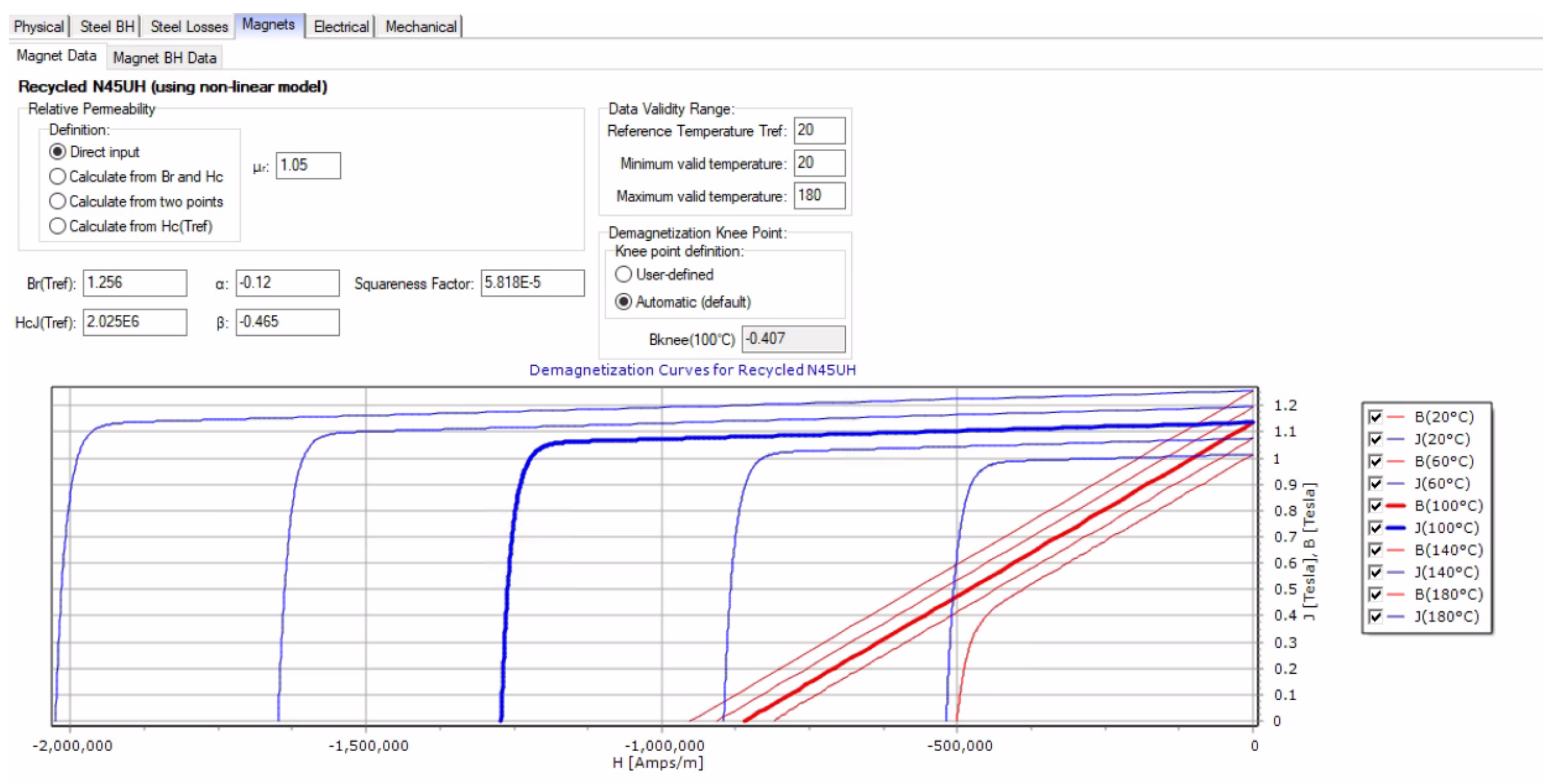Click the relative permeability μr field
The width and height of the screenshot is (1559, 784).
308,165
